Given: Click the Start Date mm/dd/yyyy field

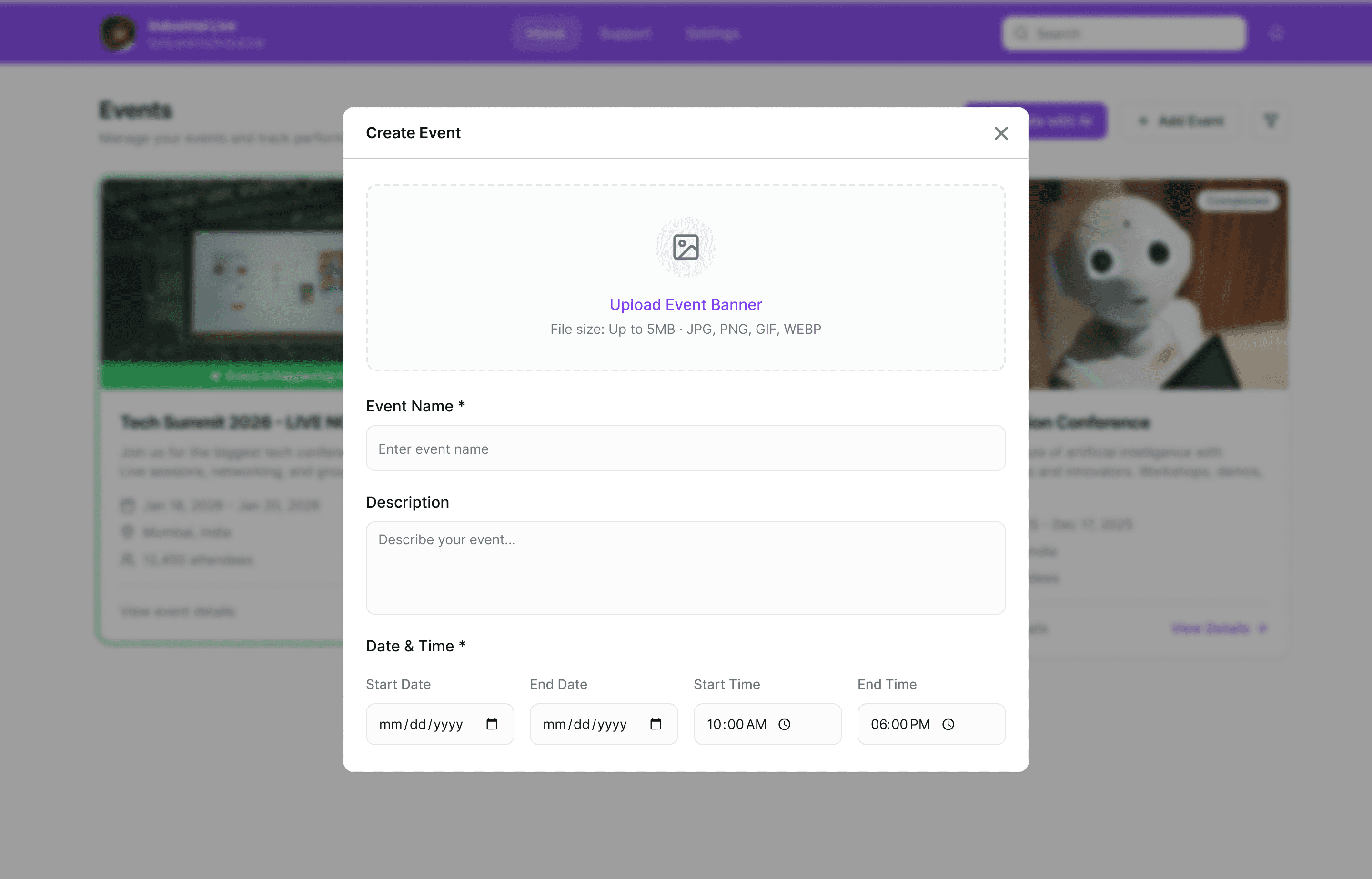Looking at the screenshot, I should (x=421, y=724).
